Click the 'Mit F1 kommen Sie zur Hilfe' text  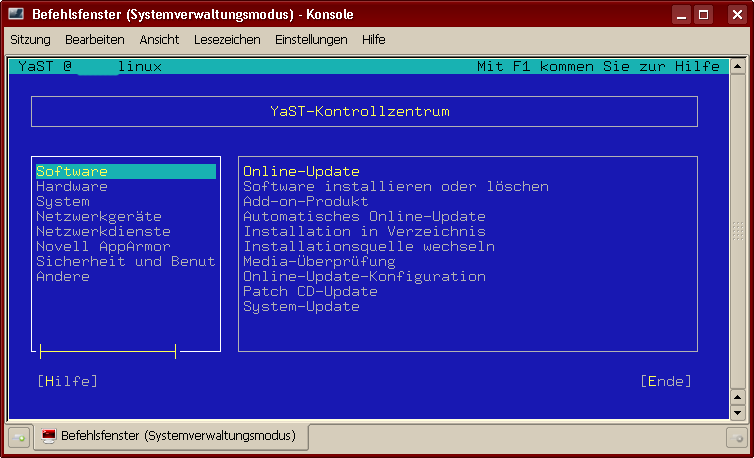598,66
